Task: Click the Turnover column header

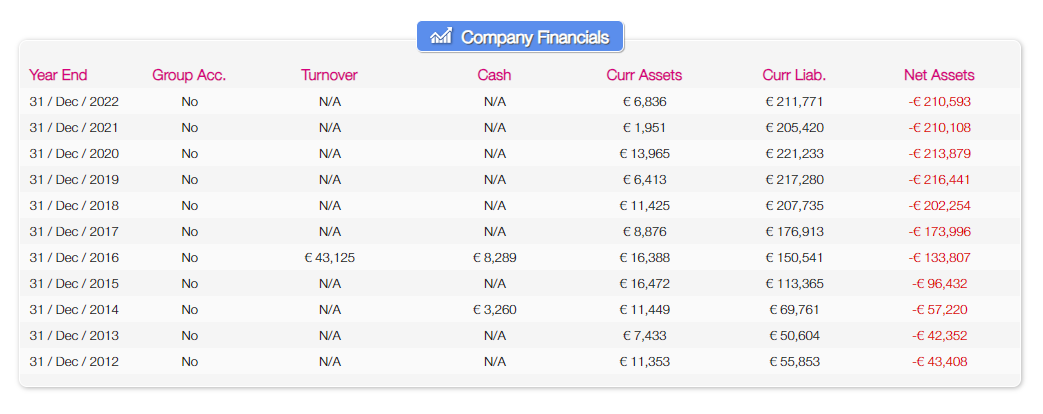Action: (329, 75)
